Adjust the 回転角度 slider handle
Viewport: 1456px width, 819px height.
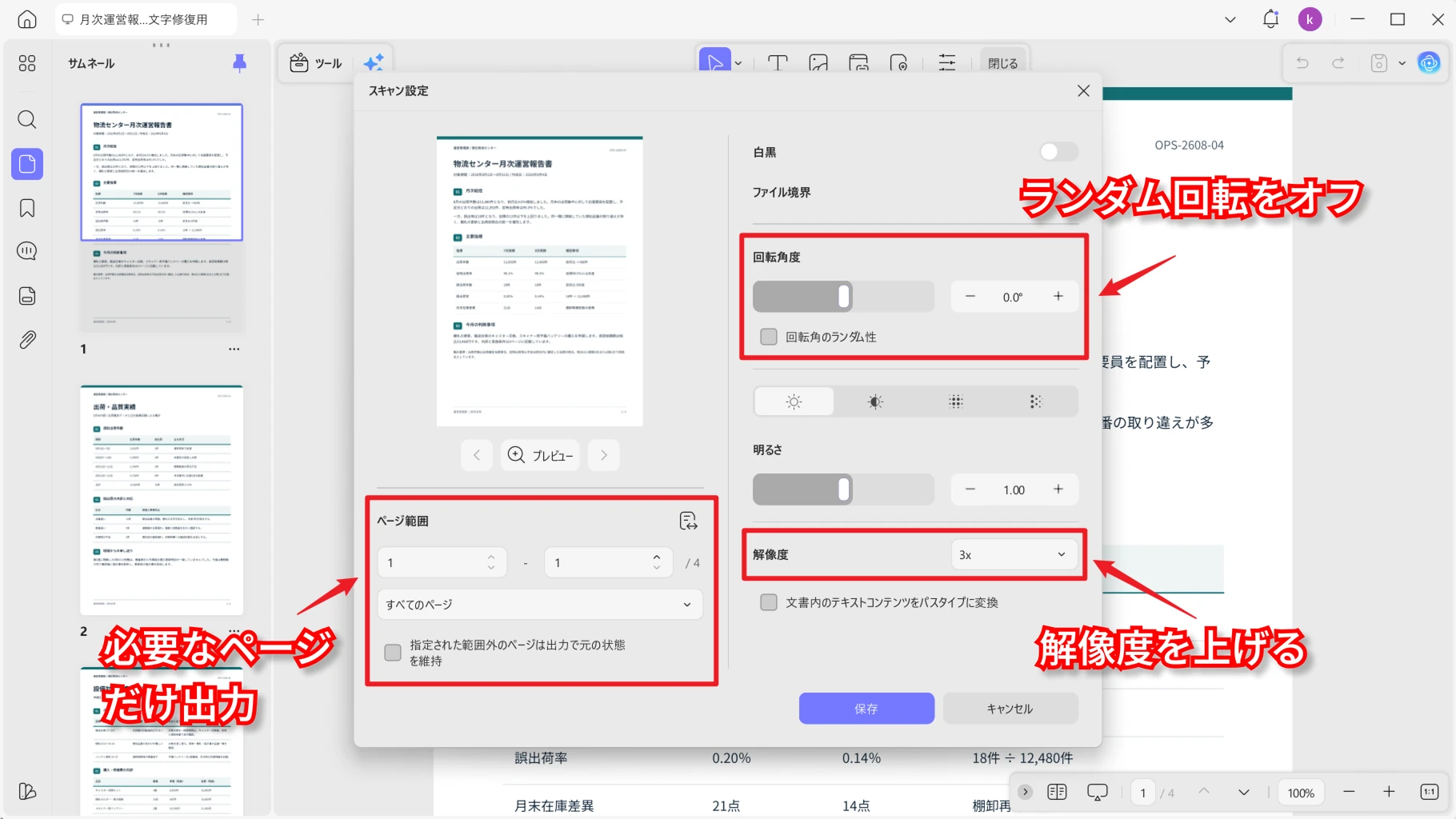(844, 296)
